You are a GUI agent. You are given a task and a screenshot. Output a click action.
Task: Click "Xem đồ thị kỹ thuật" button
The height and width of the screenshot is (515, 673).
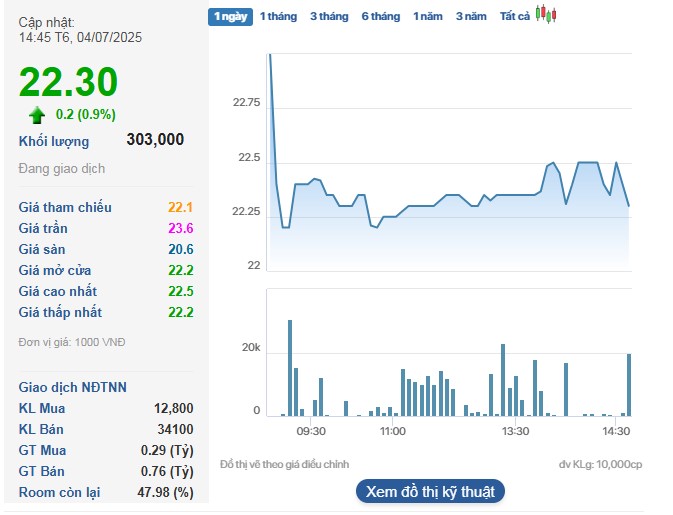click(x=430, y=491)
